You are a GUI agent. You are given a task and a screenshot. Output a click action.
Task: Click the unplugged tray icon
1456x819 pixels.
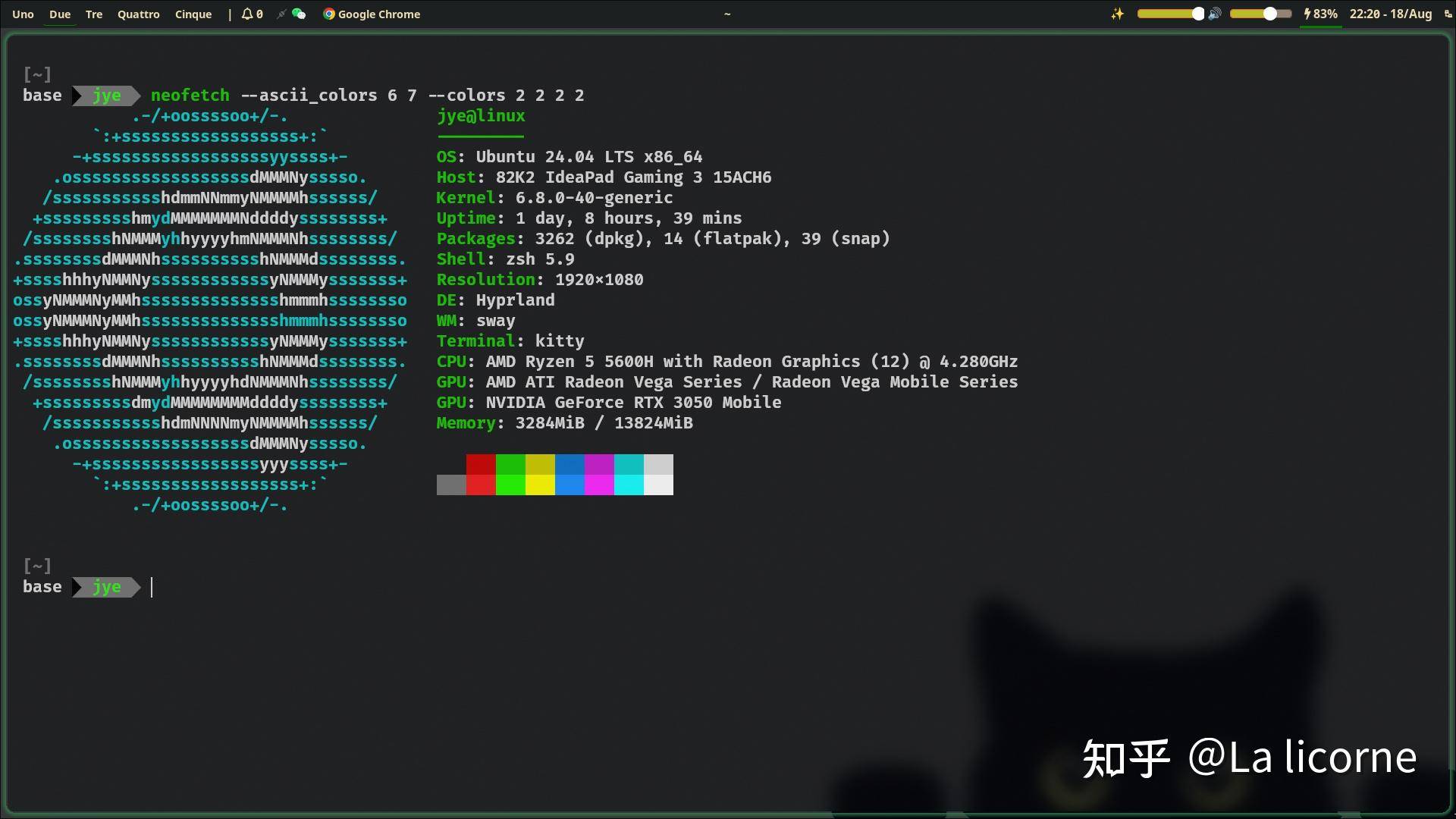(x=281, y=14)
